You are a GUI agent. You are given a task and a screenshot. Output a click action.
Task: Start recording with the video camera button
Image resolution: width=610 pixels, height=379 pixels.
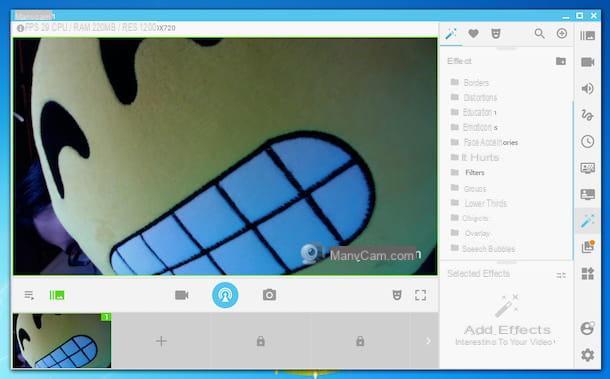point(182,295)
